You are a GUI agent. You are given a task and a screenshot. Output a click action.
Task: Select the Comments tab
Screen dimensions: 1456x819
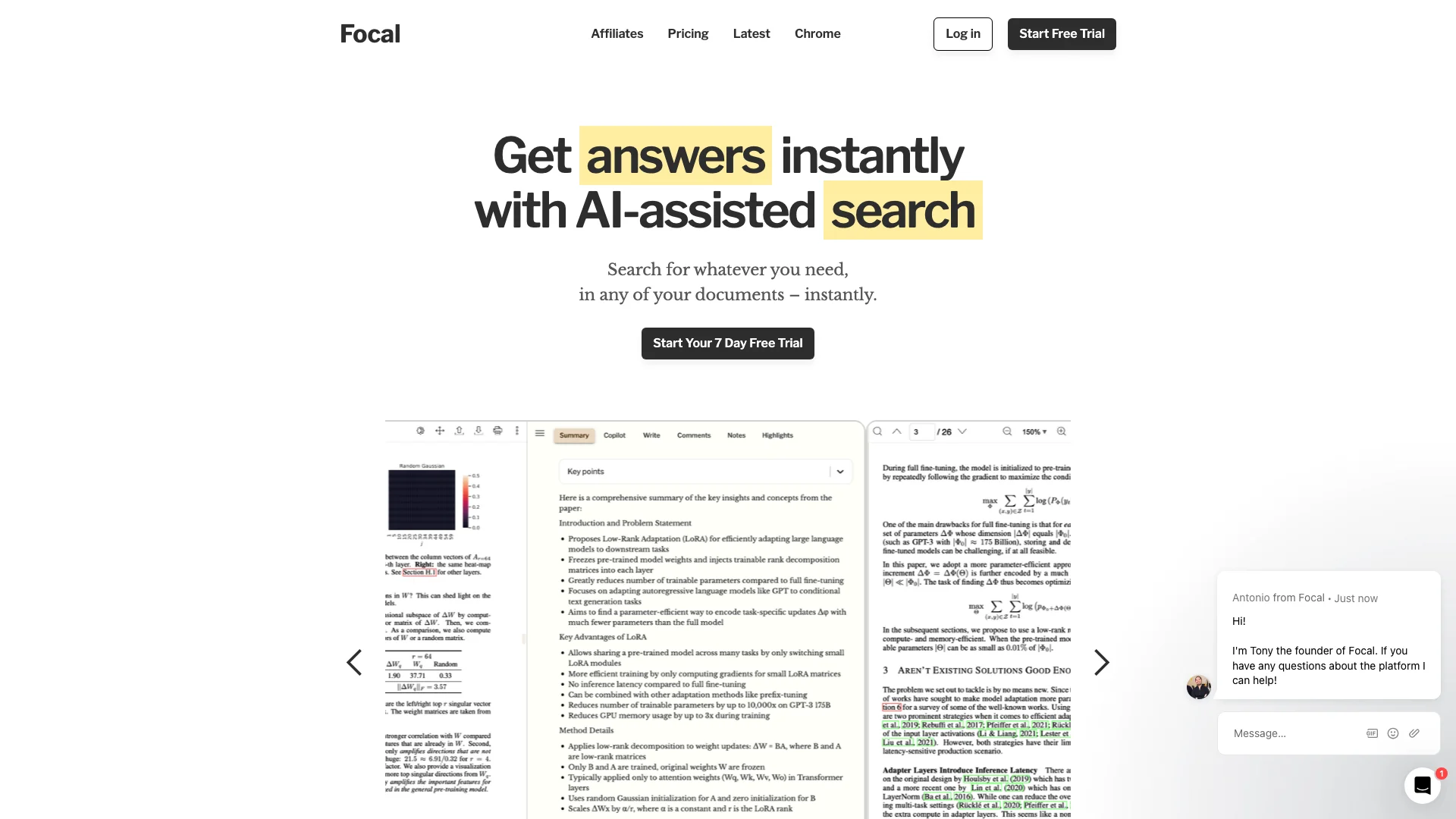point(694,434)
